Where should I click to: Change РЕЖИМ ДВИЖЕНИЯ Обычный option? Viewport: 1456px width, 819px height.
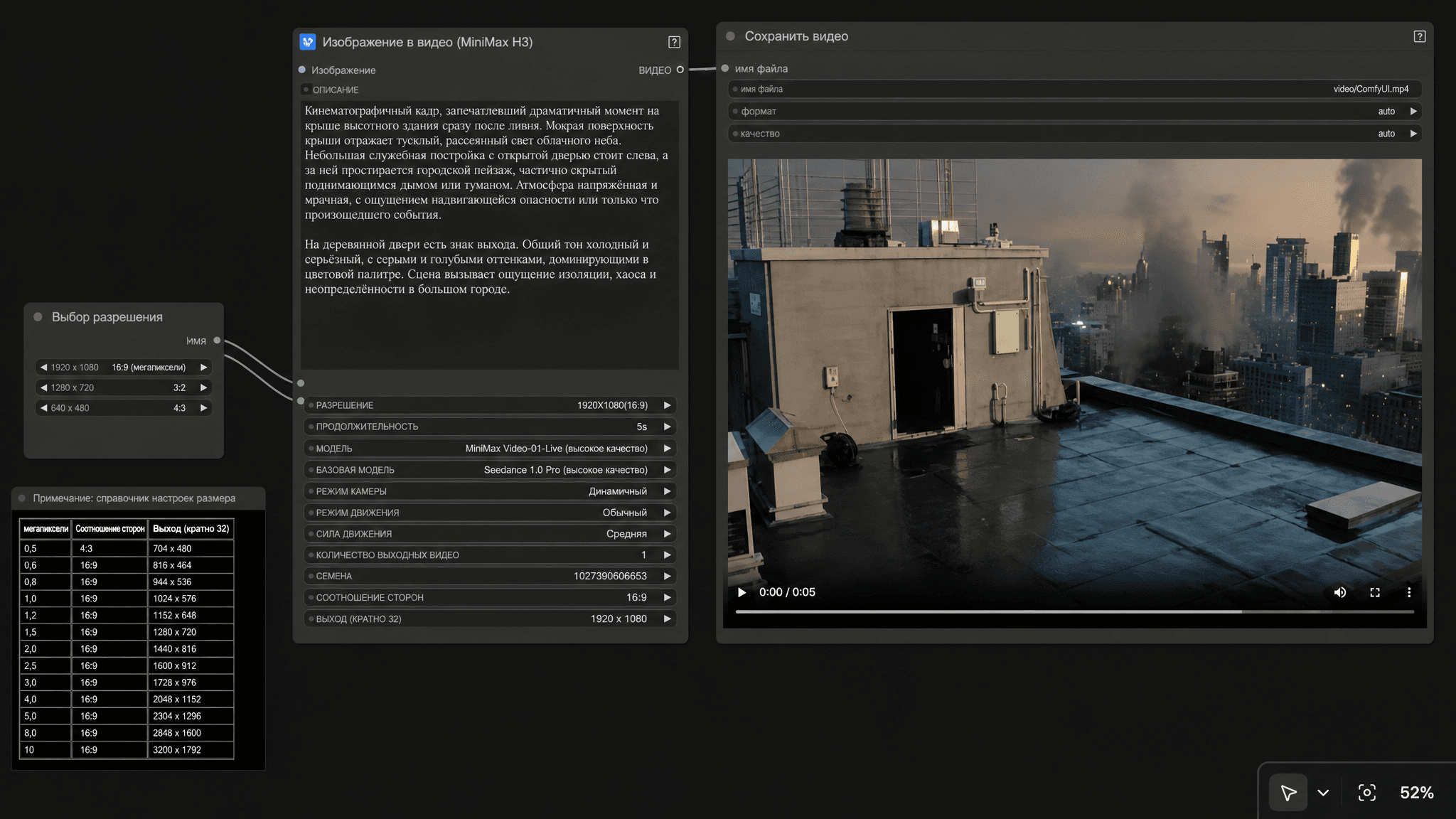(x=625, y=513)
